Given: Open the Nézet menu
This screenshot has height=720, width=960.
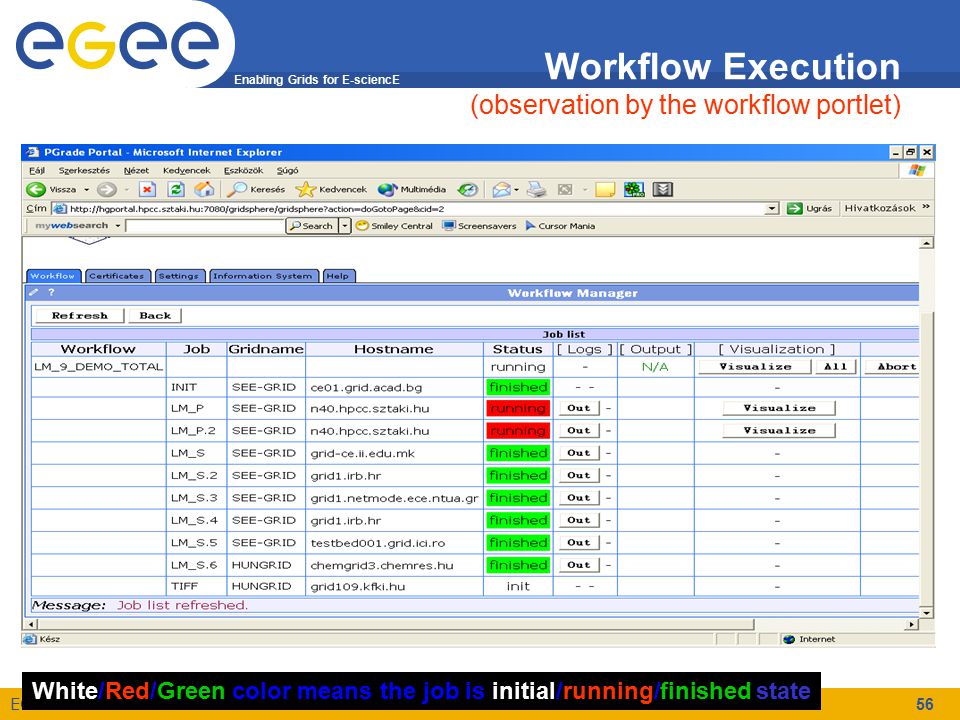Looking at the screenshot, I should (136, 170).
